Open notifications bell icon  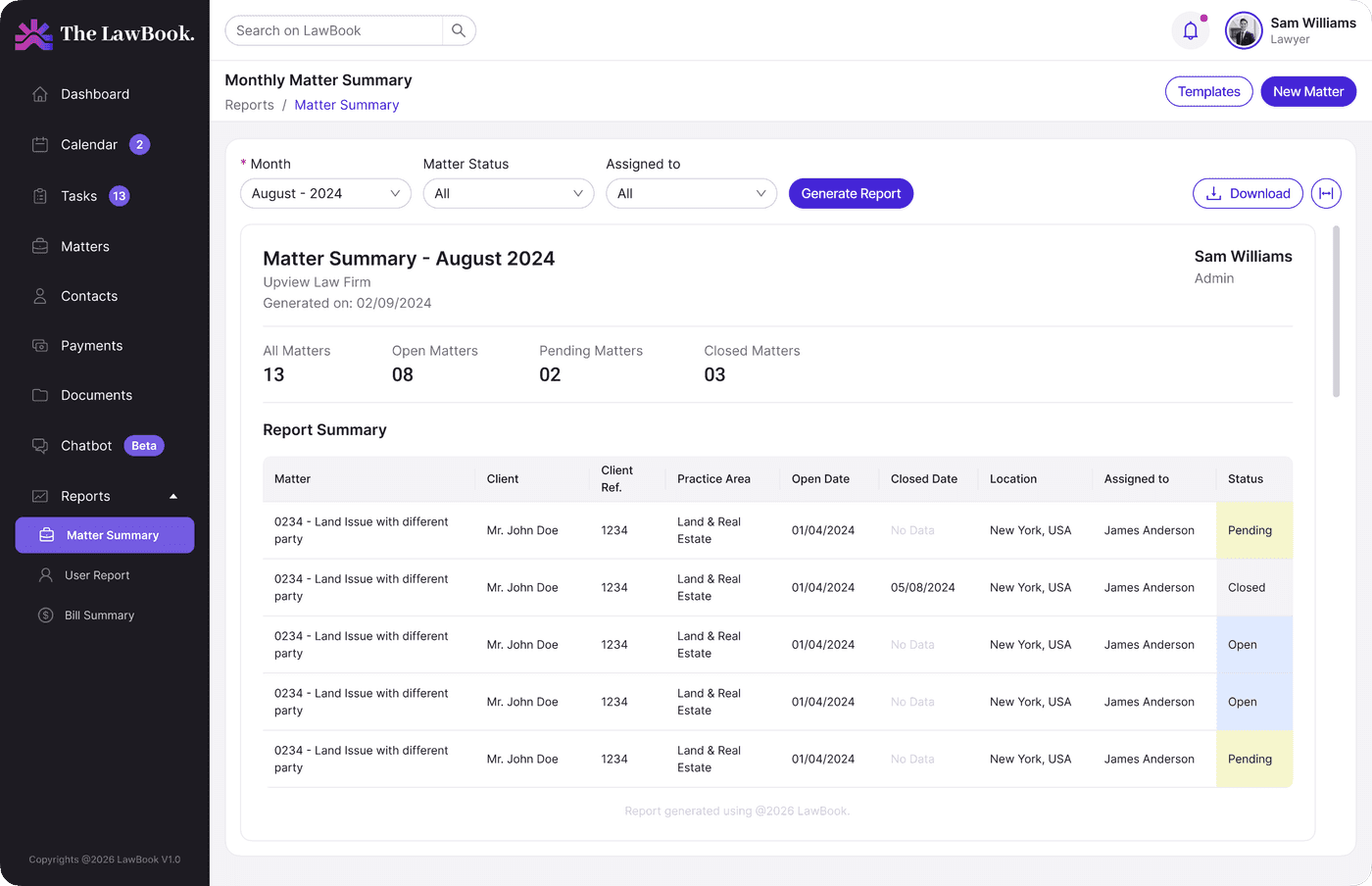(1191, 30)
